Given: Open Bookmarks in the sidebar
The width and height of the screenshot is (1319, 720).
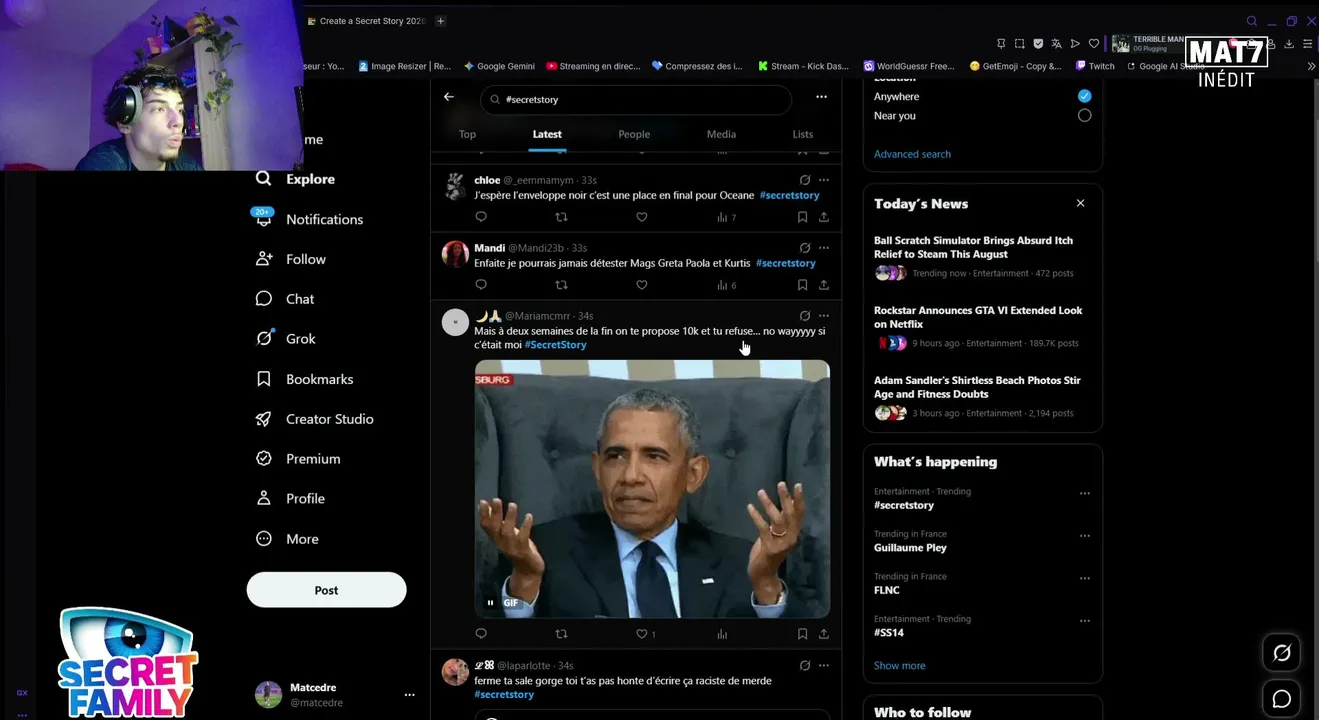Looking at the screenshot, I should pos(305,379).
